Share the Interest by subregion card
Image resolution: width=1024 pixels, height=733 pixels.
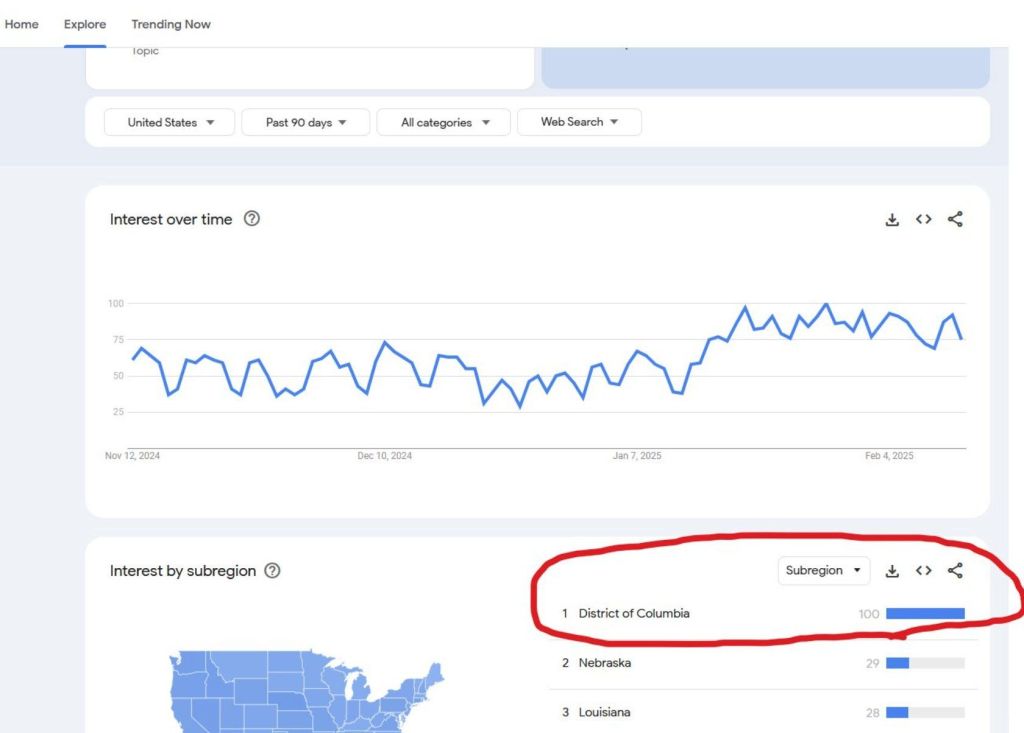coord(955,571)
